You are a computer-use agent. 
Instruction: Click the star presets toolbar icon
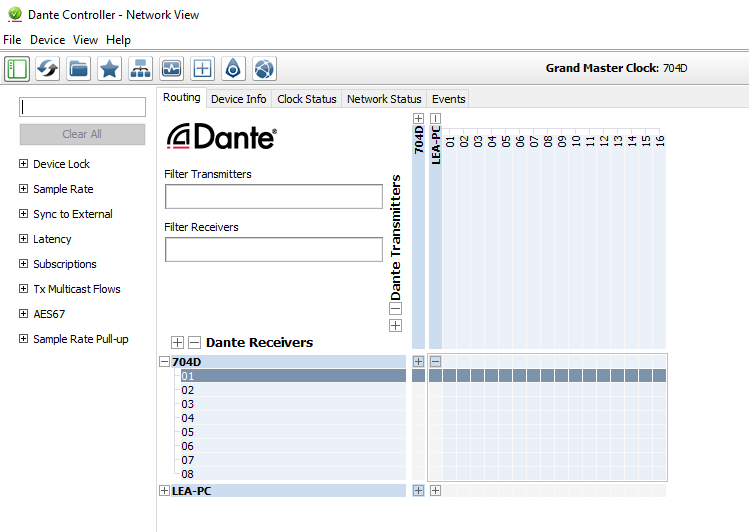109,69
